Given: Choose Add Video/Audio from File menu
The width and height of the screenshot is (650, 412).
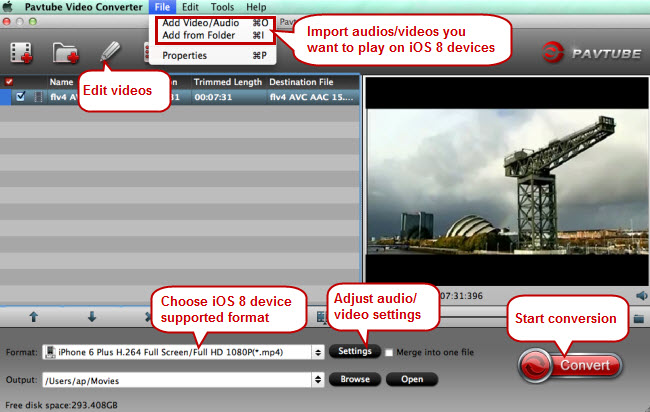Looking at the screenshot, I should pos(215,23).
